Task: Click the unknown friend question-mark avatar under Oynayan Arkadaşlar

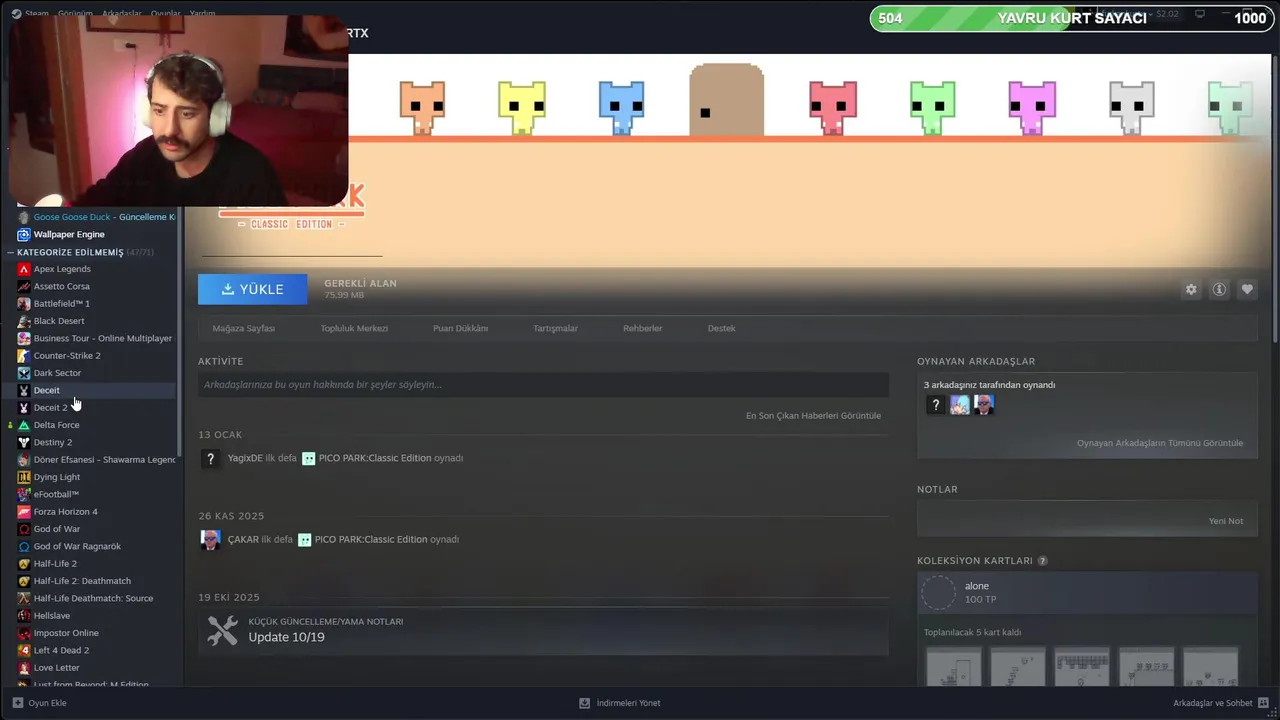Action: click(x=935, y=405)
